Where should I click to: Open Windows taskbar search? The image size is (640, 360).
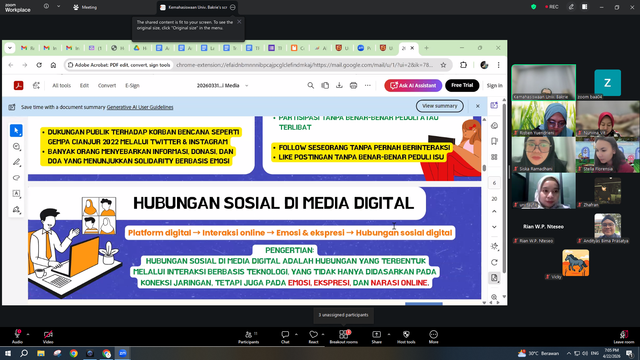tap(24, 353)
